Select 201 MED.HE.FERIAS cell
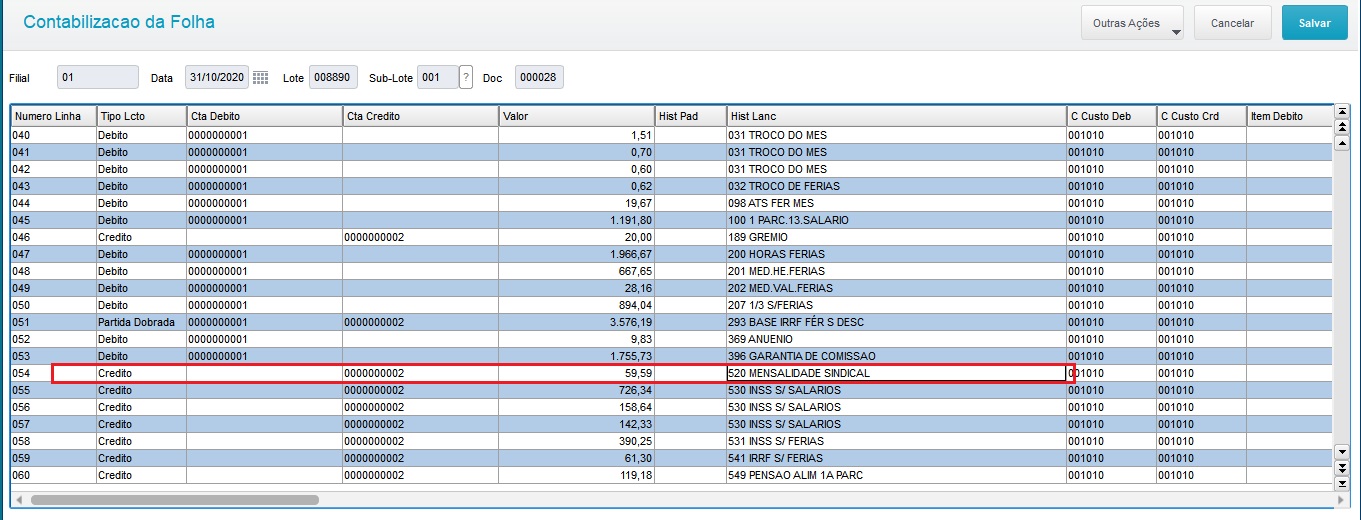Image resolution: width=1361 pixels, height=520 pixels. pyautogui.click(x=897, y=271)
